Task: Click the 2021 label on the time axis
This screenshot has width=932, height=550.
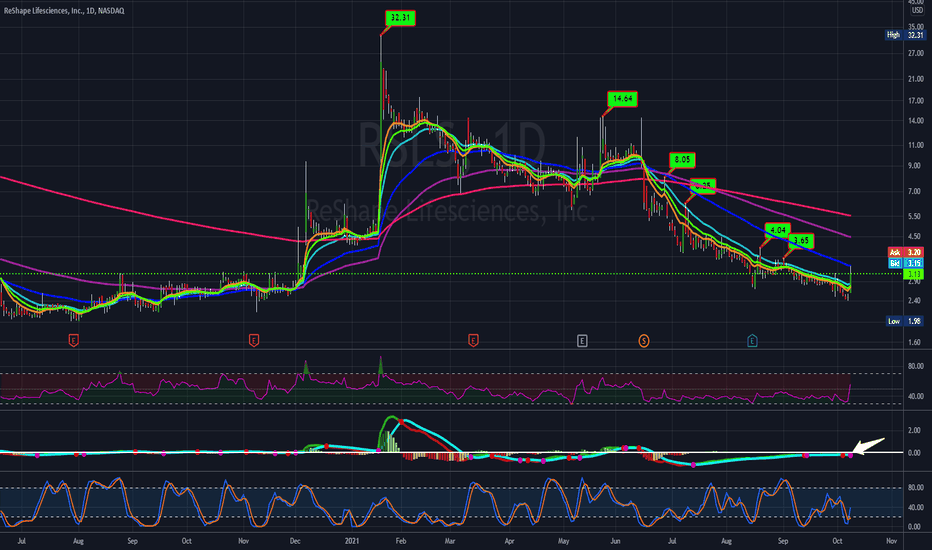Action: (352, 541)
